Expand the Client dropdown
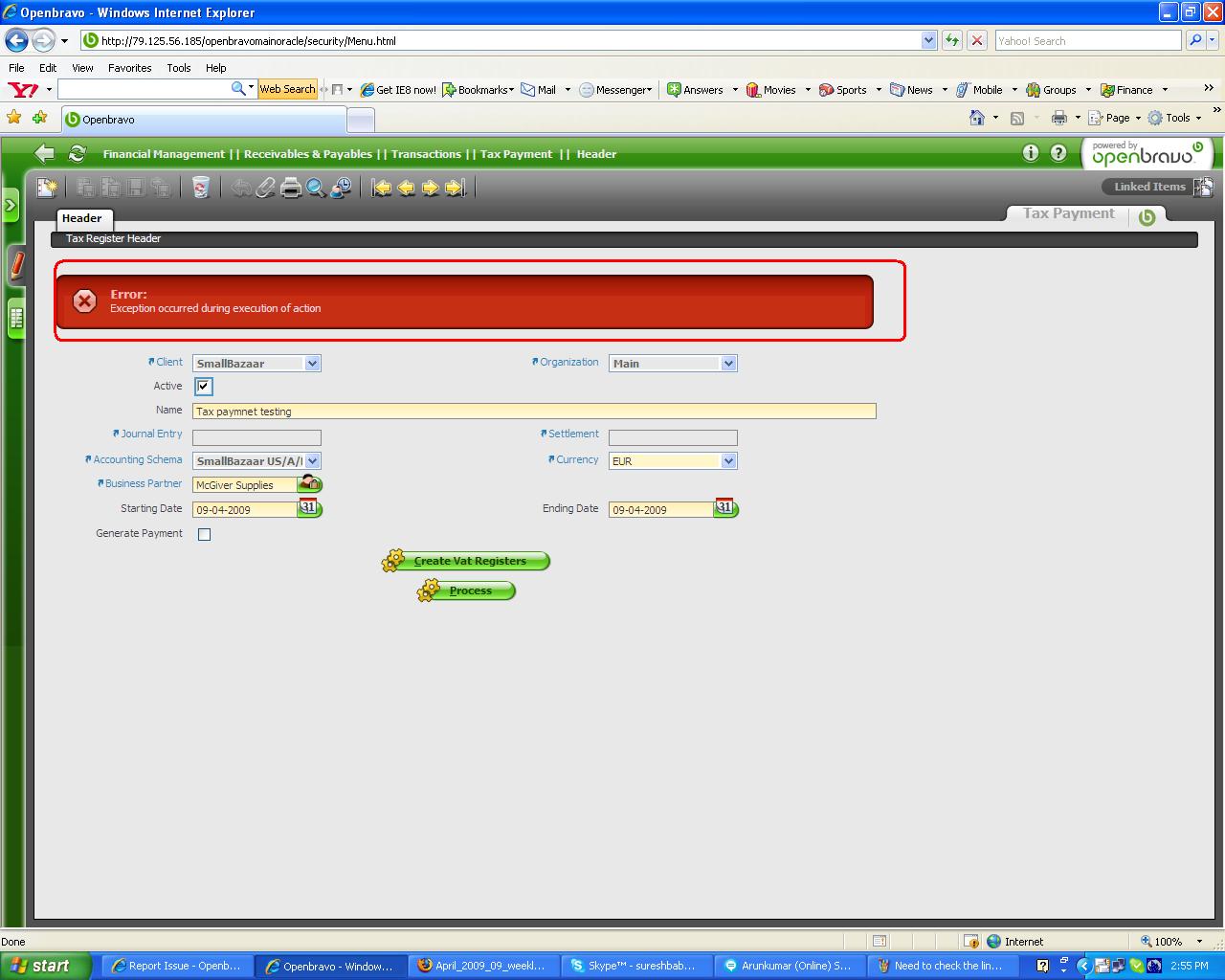Screen dimensions: 1225x980 [x=312, y=364]
